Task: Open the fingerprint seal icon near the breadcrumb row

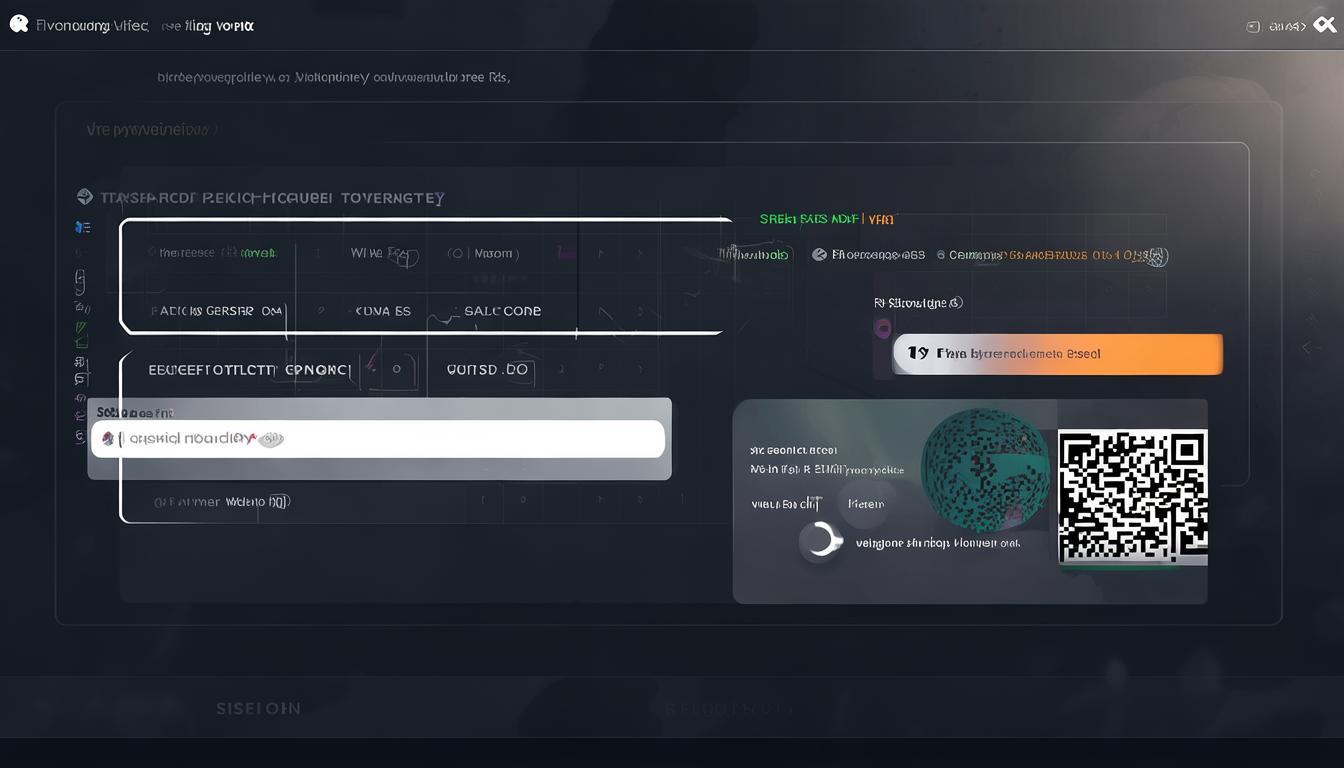Action: point(1157,257)
